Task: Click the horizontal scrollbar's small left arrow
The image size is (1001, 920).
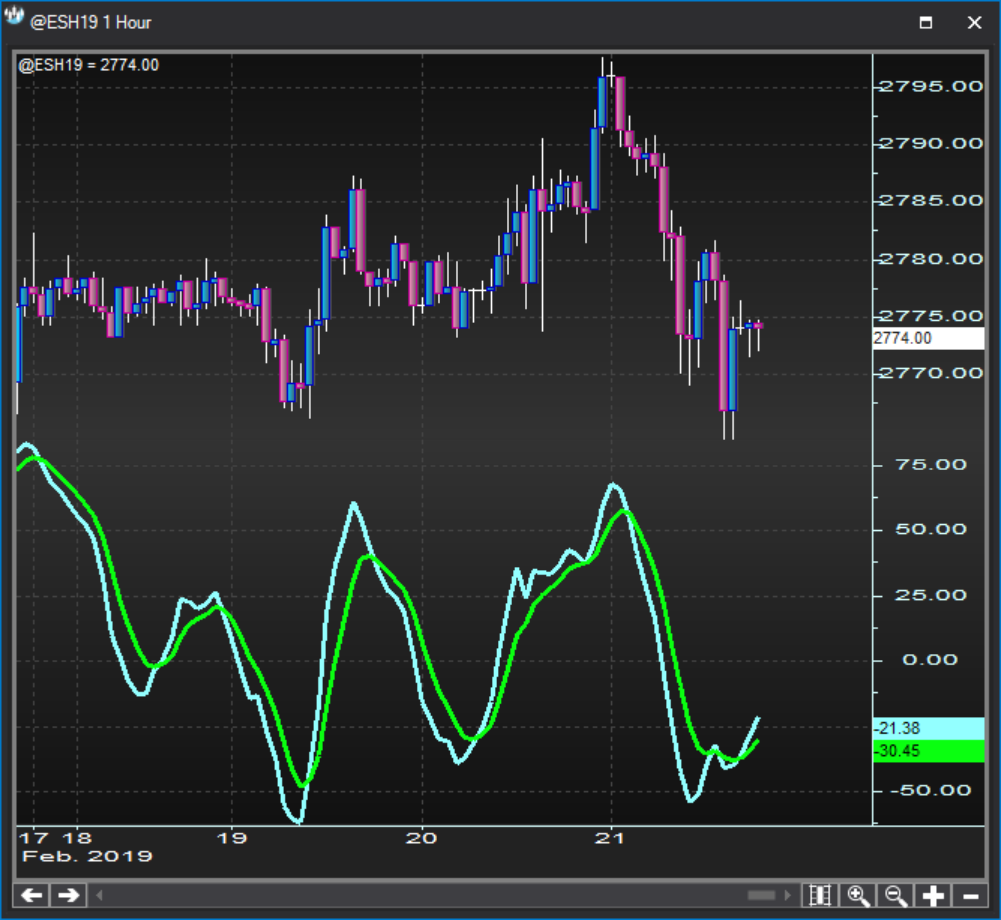Action: coord(99,895)
